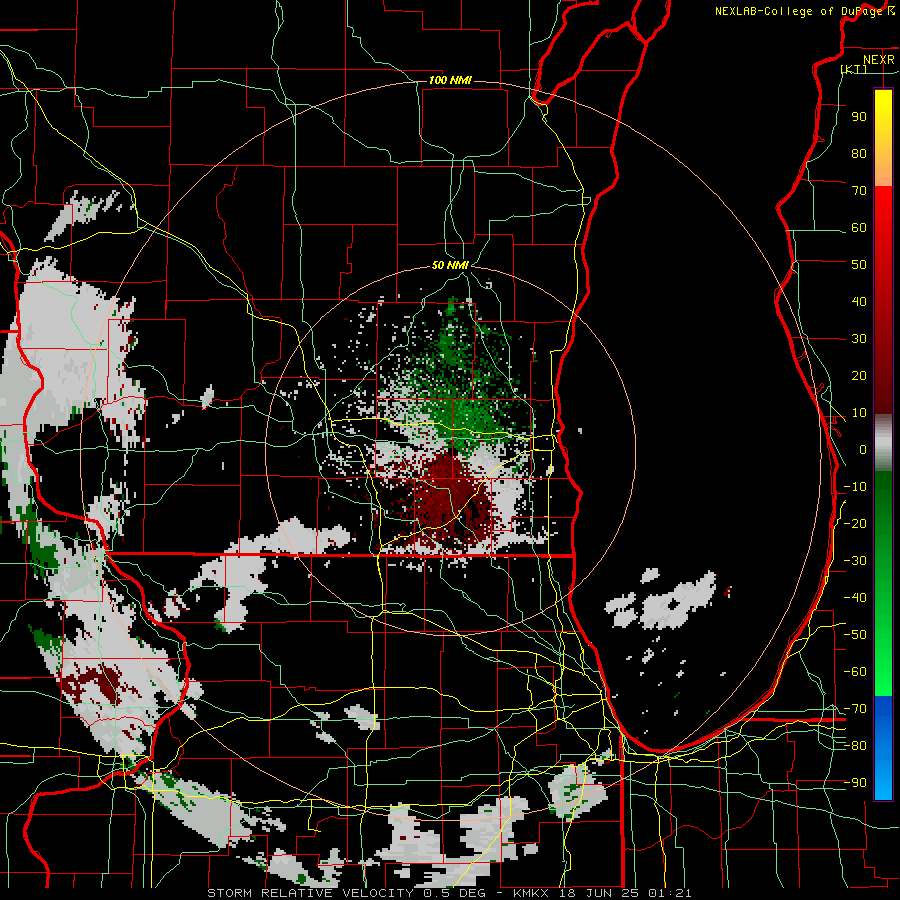The image size is (900, 900).
Task: Click "STORM RELATIVE VELOCITY" in the bottom caption
Action: [310, 893]
